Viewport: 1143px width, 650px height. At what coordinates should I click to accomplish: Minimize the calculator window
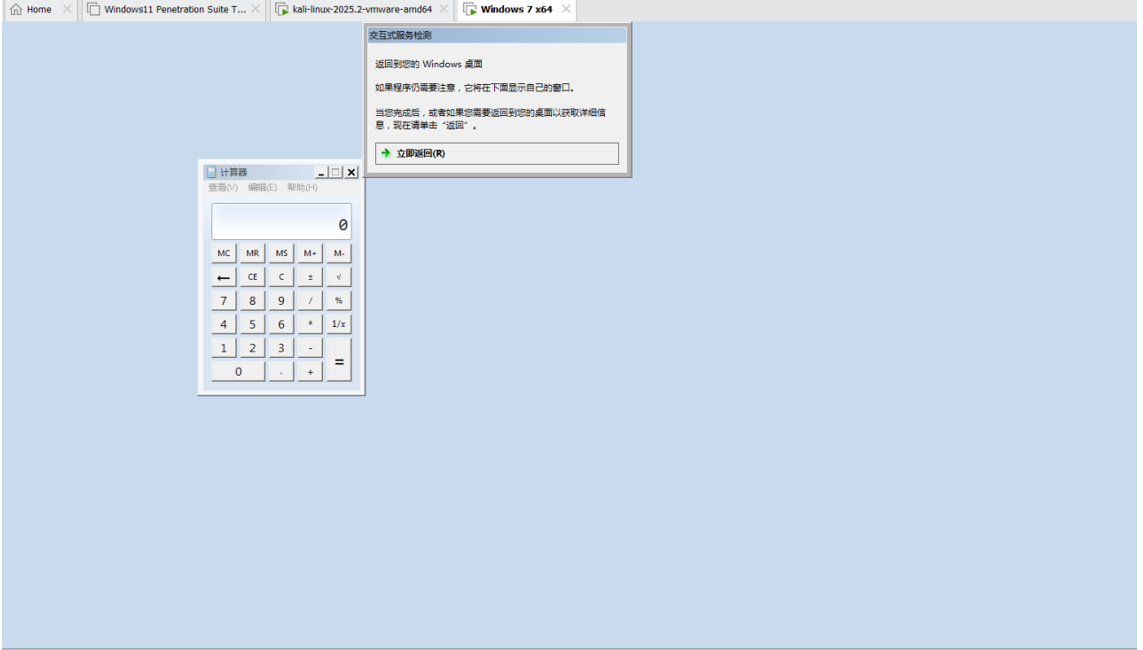321,172
